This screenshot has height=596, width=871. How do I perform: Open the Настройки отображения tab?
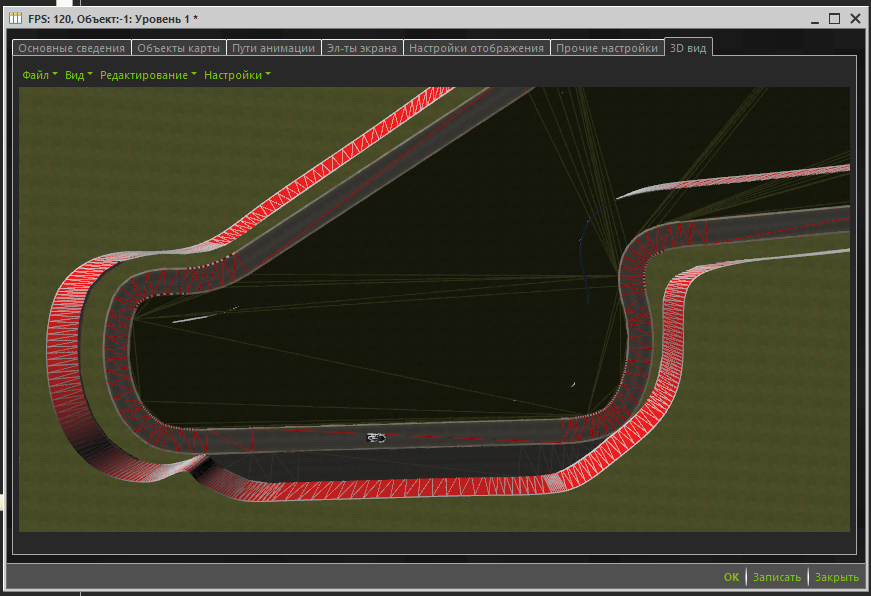477,48
